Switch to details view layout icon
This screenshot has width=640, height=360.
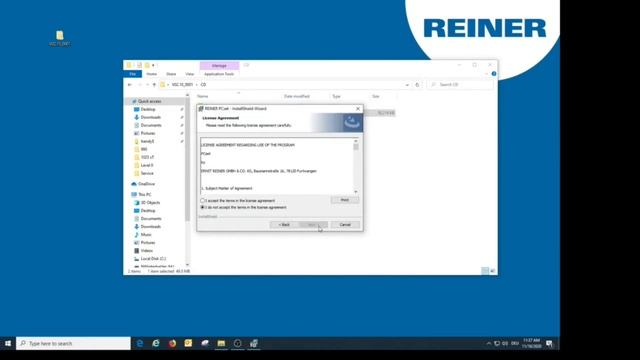[x=485, y=271]
